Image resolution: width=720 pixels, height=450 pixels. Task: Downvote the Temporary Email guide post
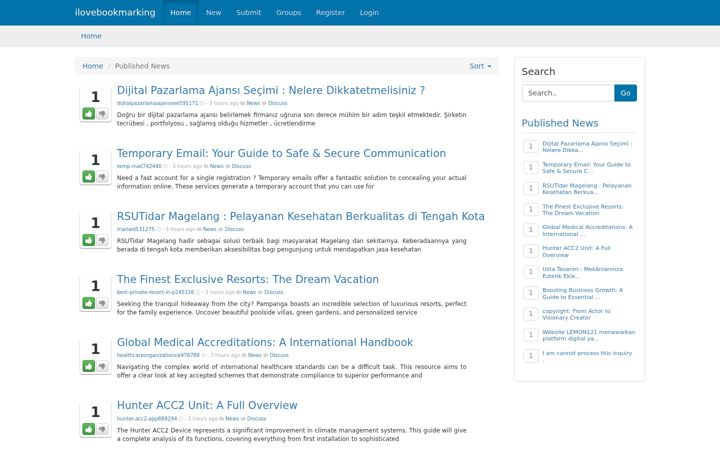(x=102, y=176)
